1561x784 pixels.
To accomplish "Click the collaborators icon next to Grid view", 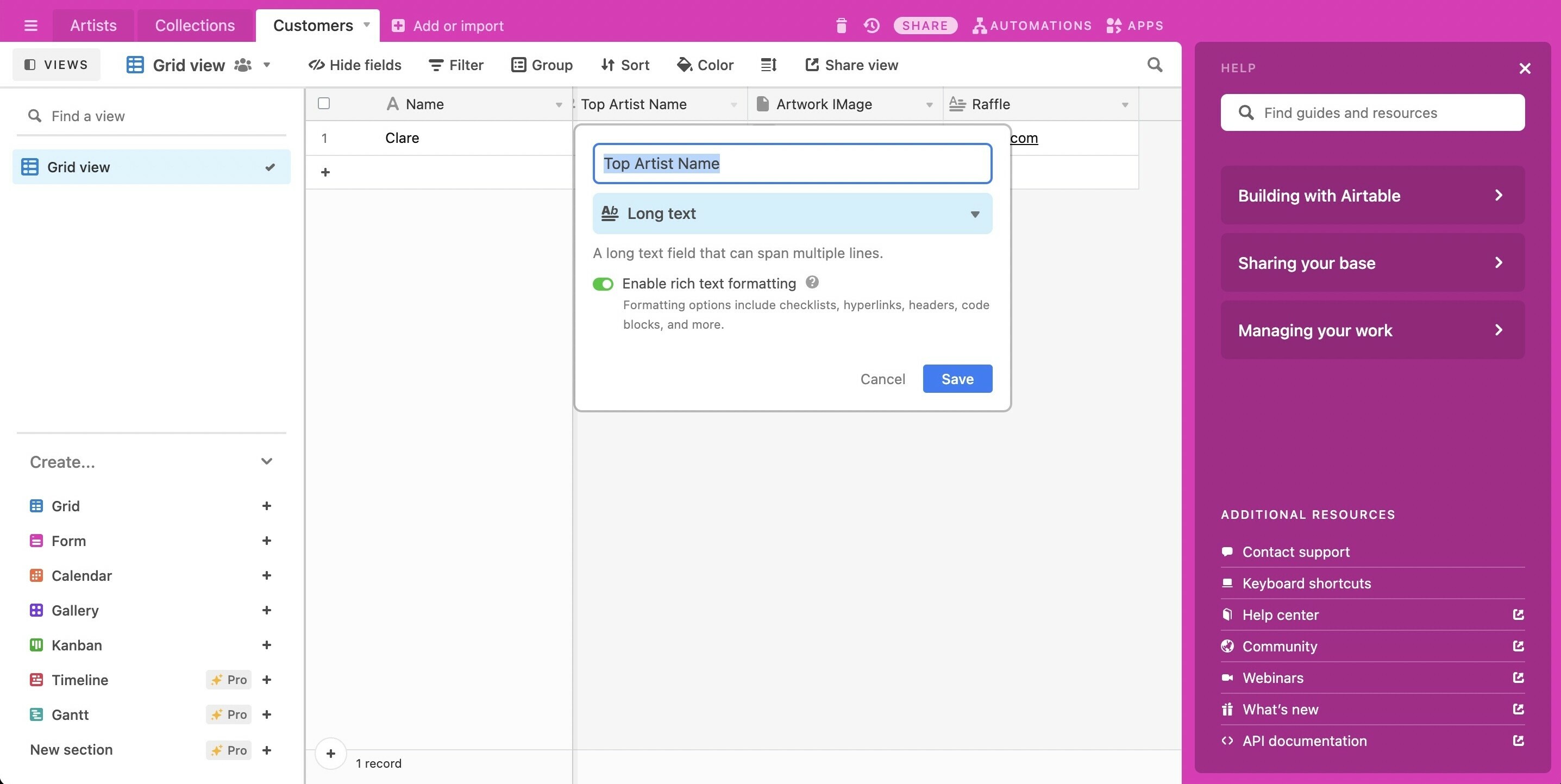I will pyautogui.click(x=243, y=65).
